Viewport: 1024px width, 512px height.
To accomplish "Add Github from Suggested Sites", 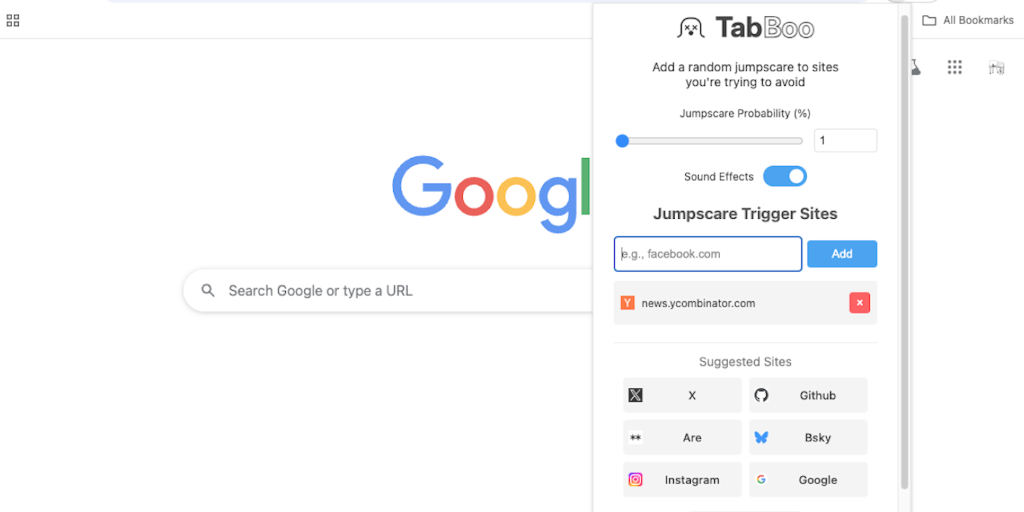I will (808, 396).
